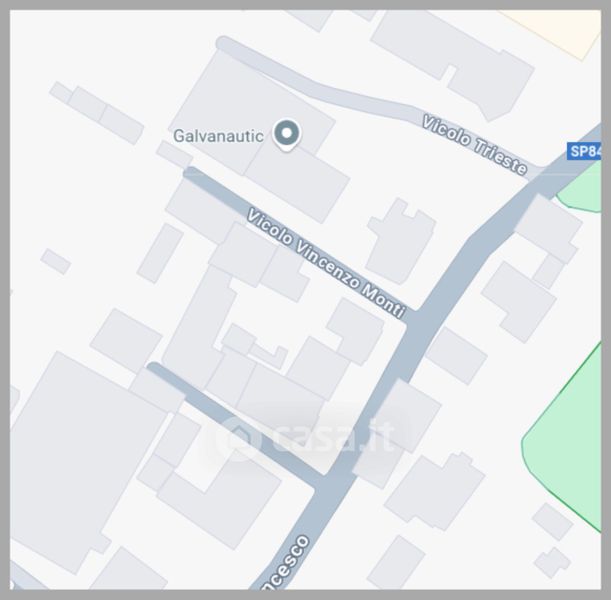Select the large green park area
611x600 pixels.
(x=567, y=436)
